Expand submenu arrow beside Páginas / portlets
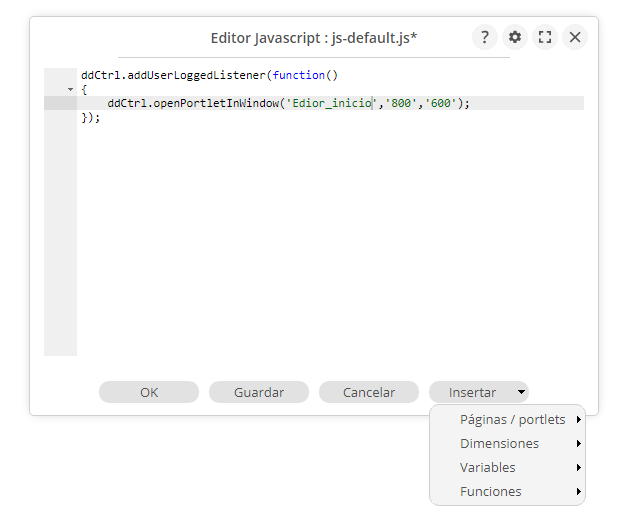Image resolution: width=633 pixels, height=526 pixels. click(579, 419)
